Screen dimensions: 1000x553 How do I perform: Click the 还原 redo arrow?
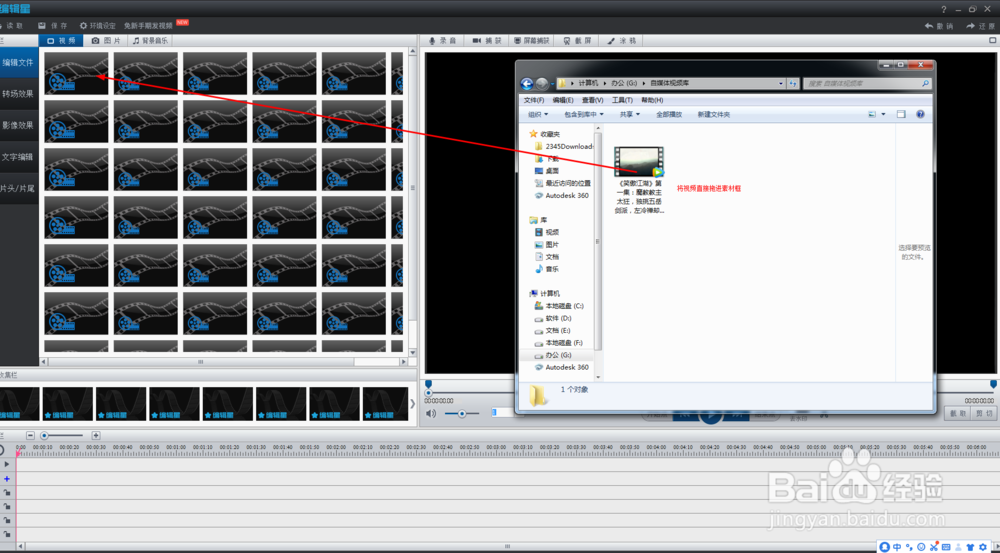[970, 26]
